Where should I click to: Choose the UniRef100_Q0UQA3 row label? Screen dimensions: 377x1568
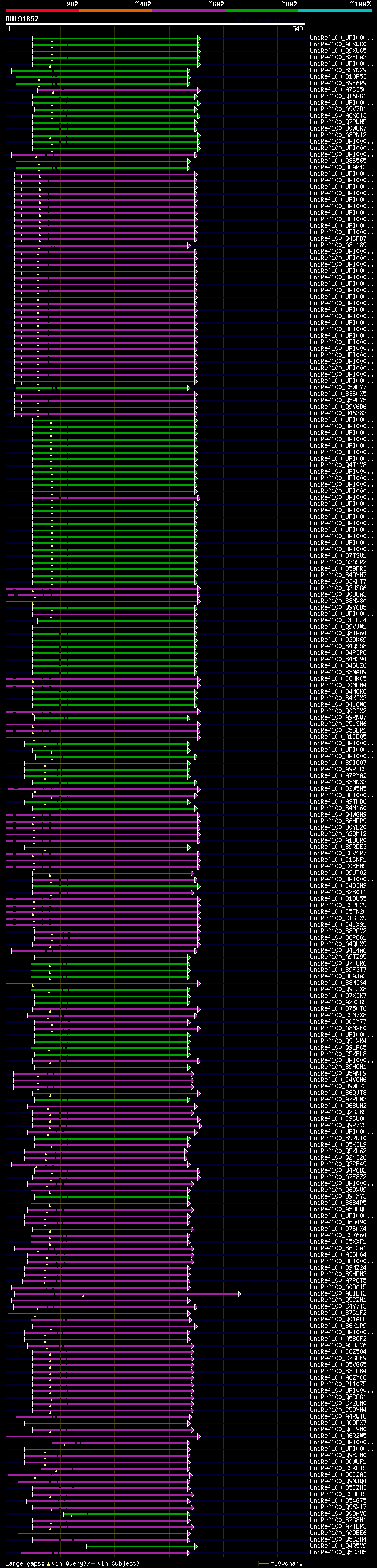tap(338, 595)
